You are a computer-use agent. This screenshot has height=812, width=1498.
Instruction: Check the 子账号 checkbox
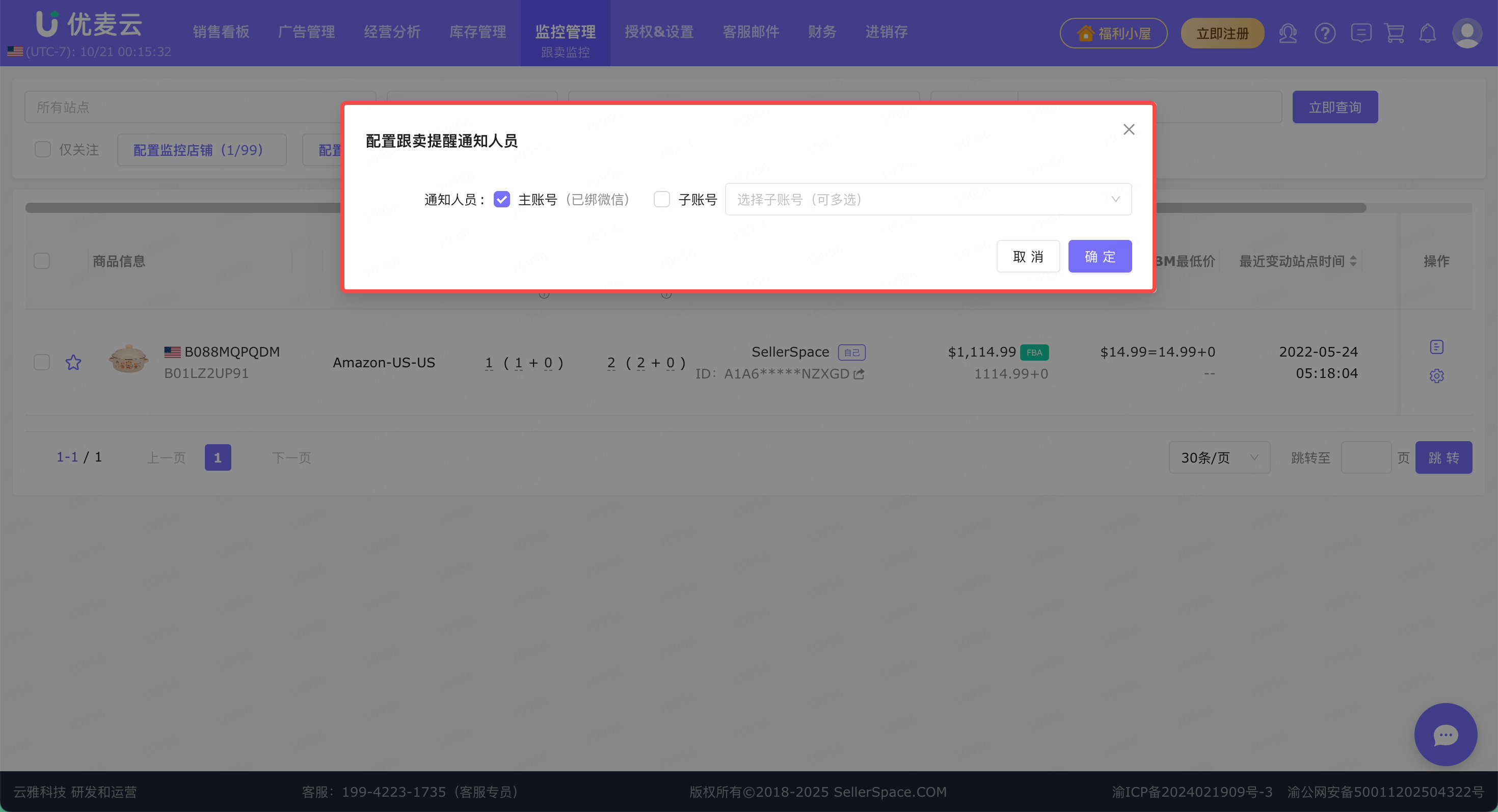[x=662, y=199]
